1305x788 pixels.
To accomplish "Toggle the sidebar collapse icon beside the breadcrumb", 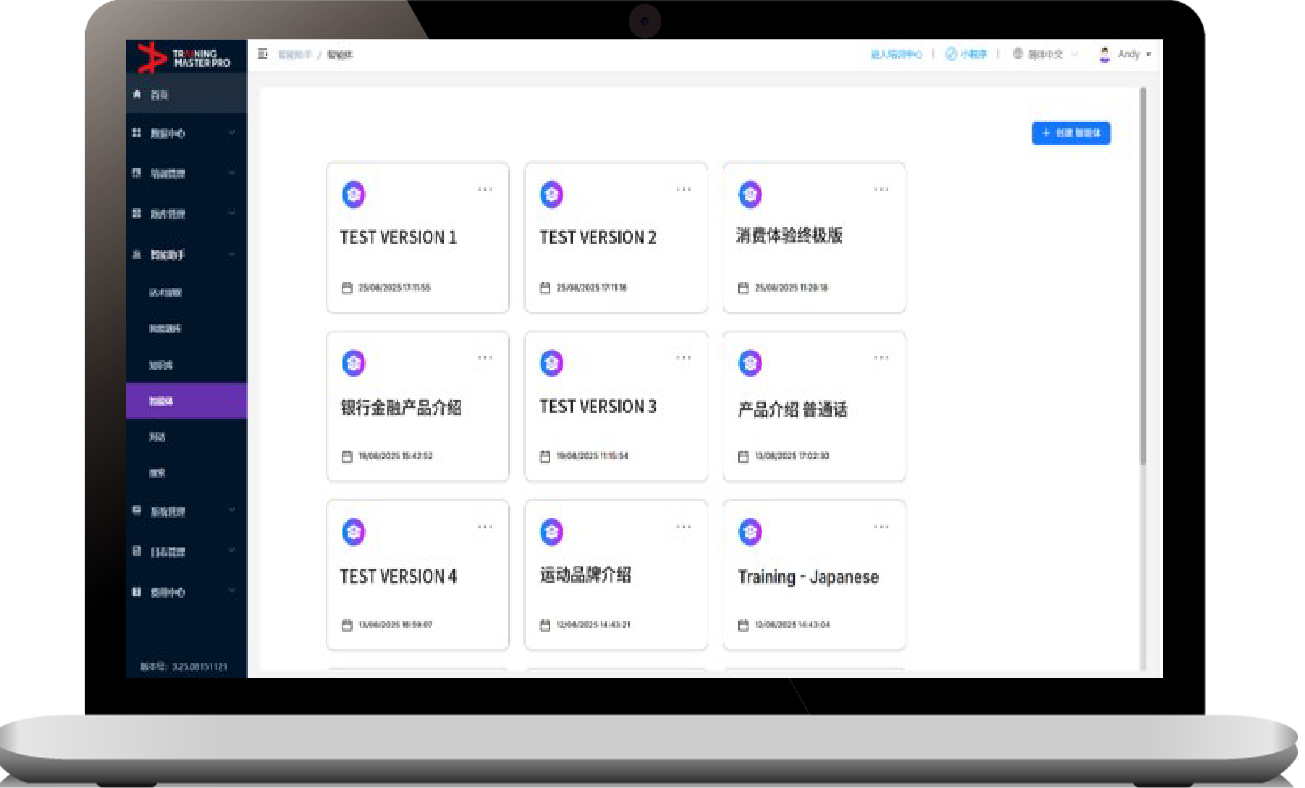I will coord(263,54).
